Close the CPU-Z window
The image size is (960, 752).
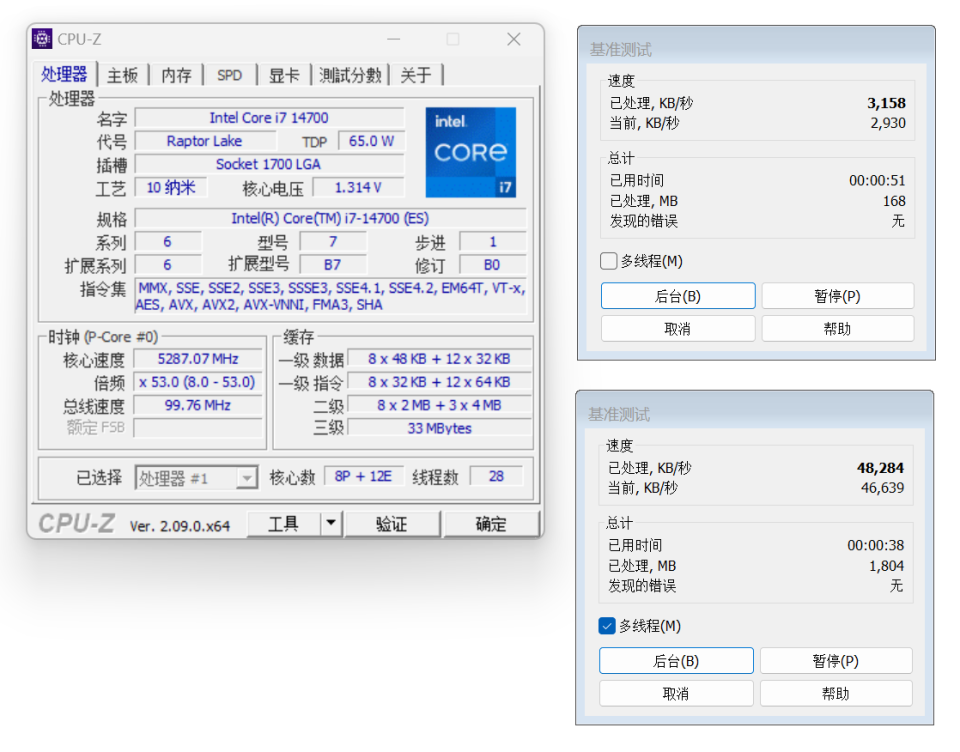[x=514, y=39]
